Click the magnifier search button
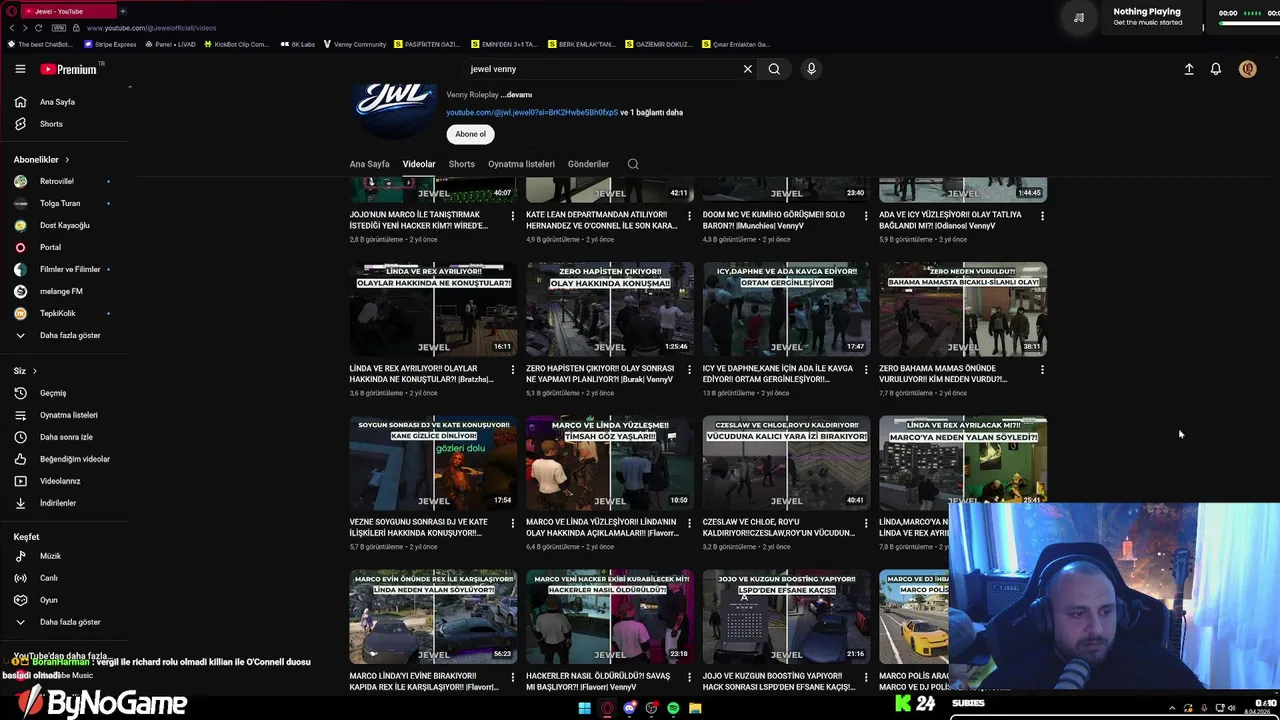Image resolution: width=1280 pixels, height=720 pixels. click(774, 69)
